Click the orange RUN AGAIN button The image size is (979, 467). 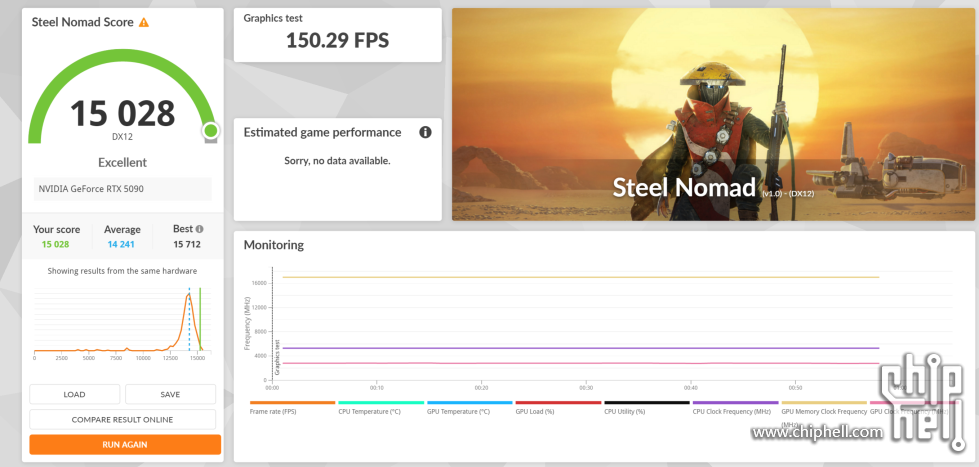pos(125,445)
